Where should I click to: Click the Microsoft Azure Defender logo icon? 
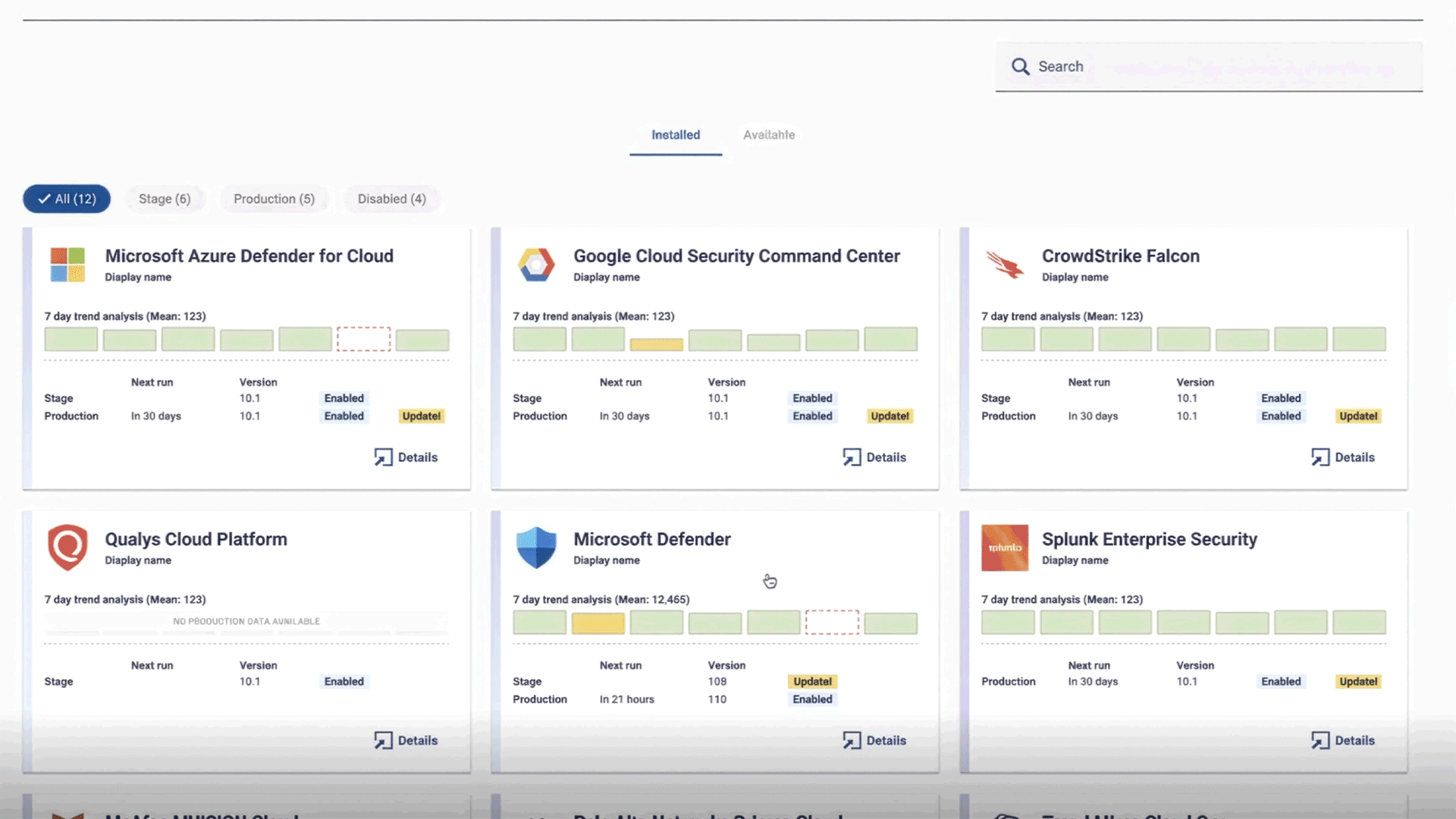[67, 265]
